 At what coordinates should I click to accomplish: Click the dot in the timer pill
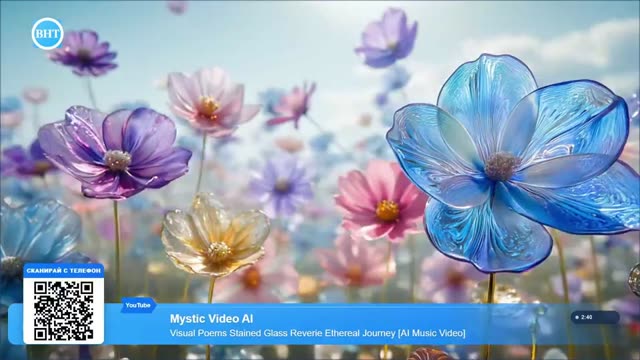click(577, 317)
